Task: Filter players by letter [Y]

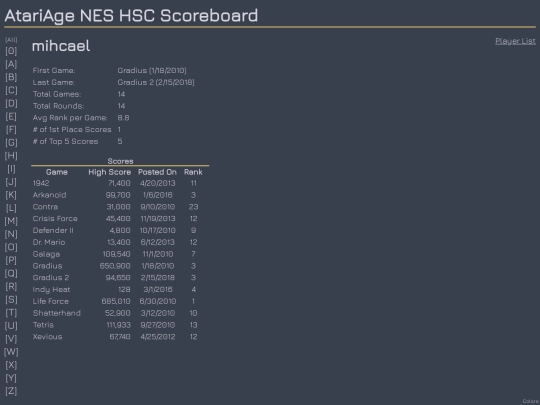Action: point(11,378)
